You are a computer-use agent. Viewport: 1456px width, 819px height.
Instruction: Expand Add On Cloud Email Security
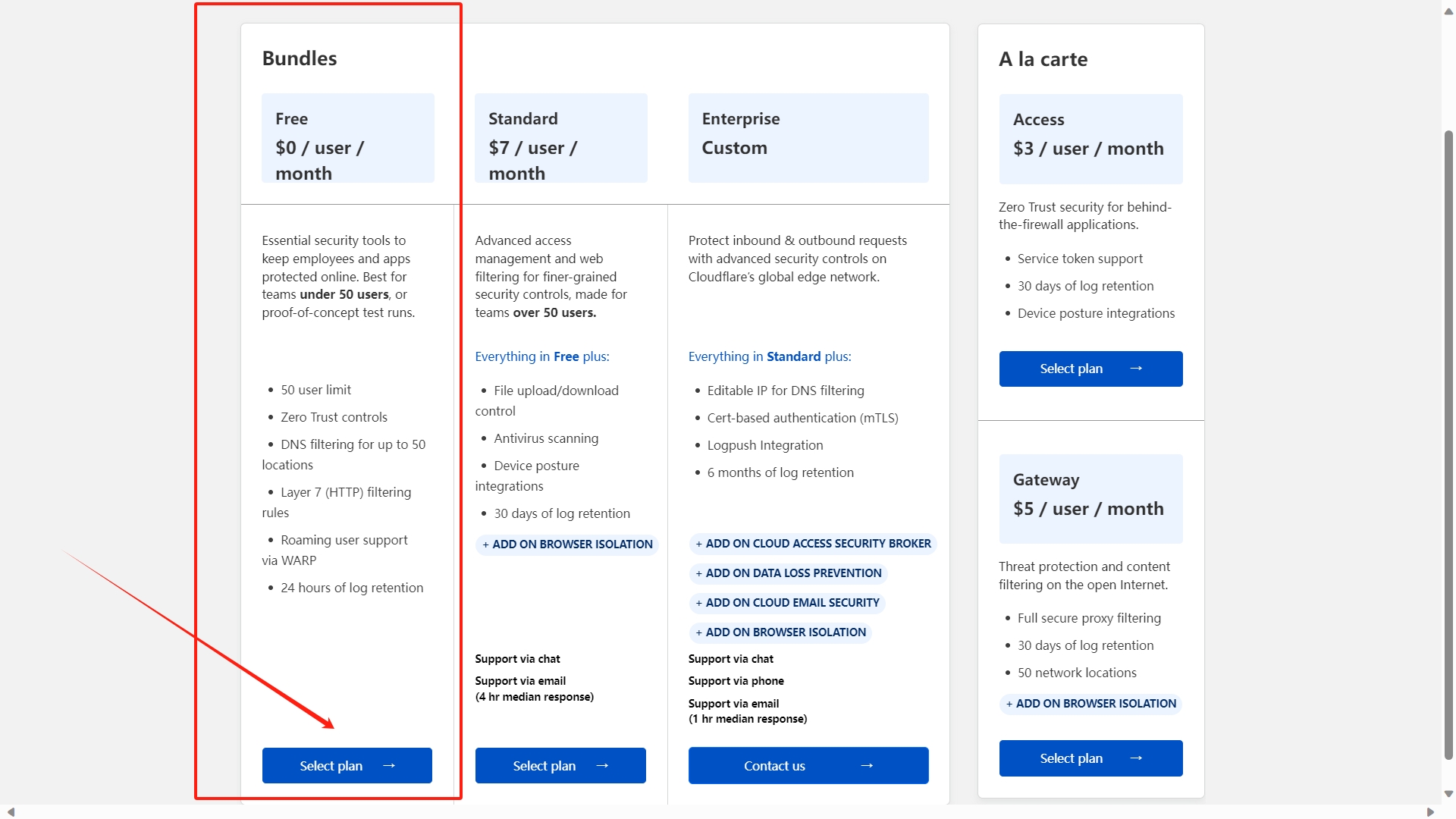point(787,603)
